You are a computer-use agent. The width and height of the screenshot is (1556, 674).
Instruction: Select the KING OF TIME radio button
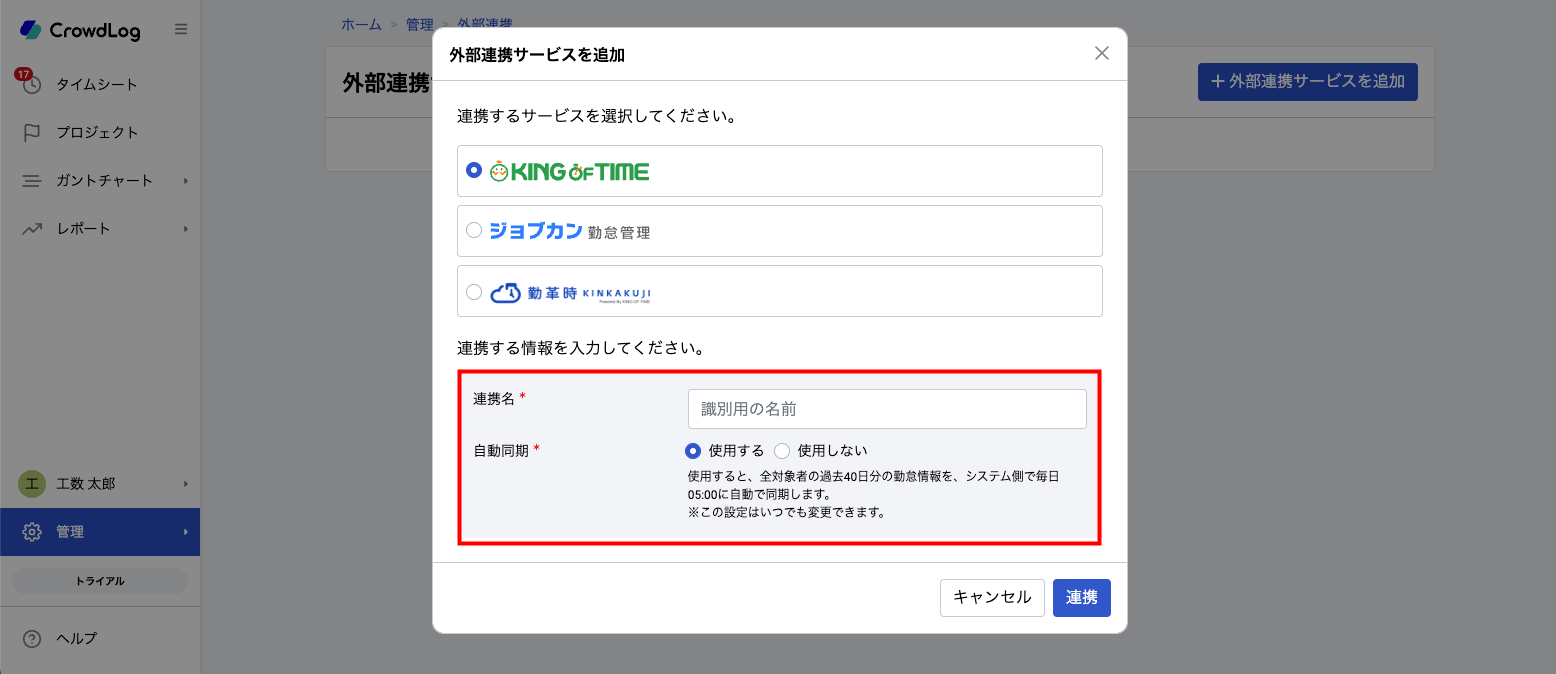tap(474, 171)
